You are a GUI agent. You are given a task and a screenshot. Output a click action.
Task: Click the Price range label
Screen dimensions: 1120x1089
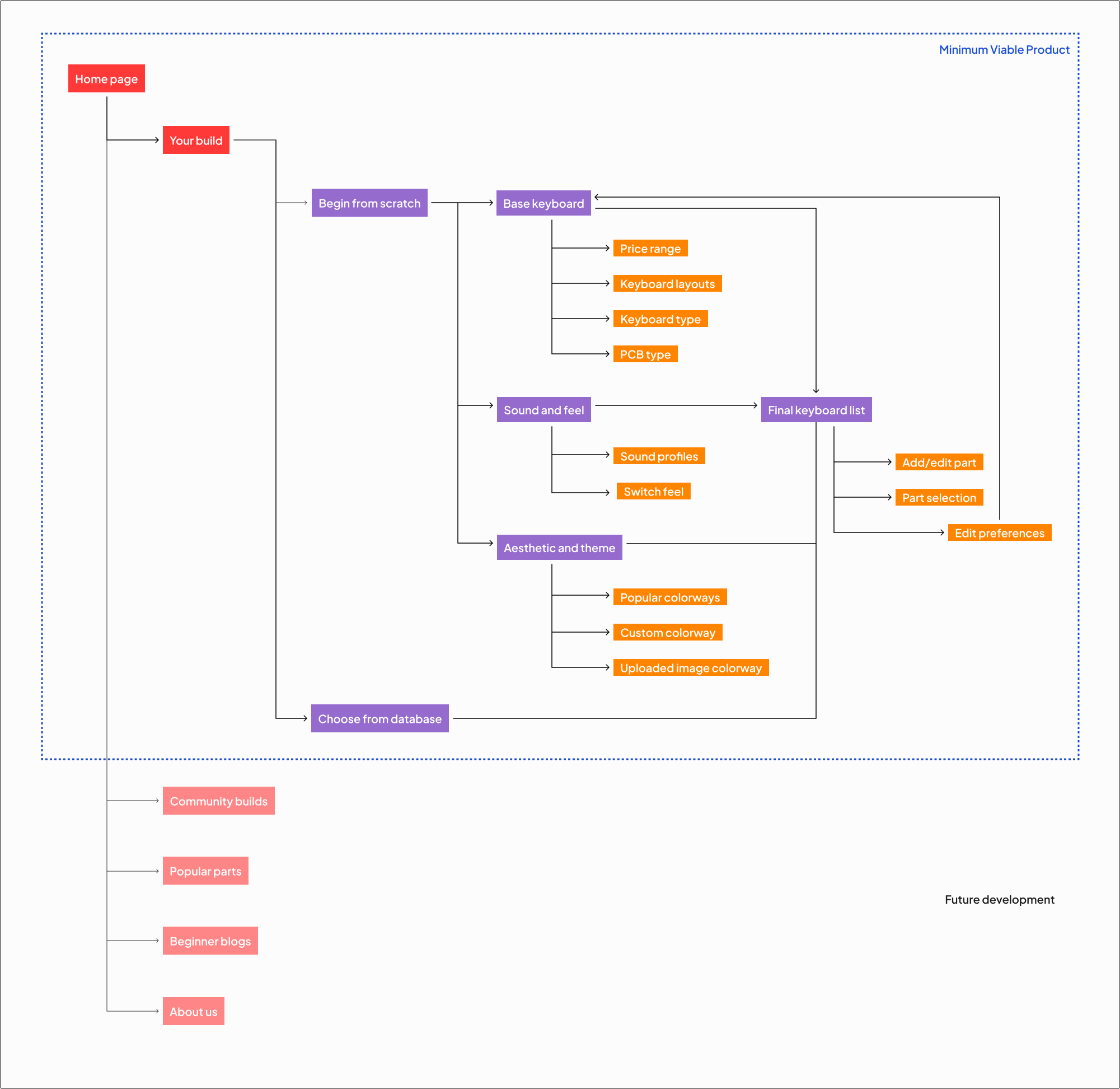point(650,248)
